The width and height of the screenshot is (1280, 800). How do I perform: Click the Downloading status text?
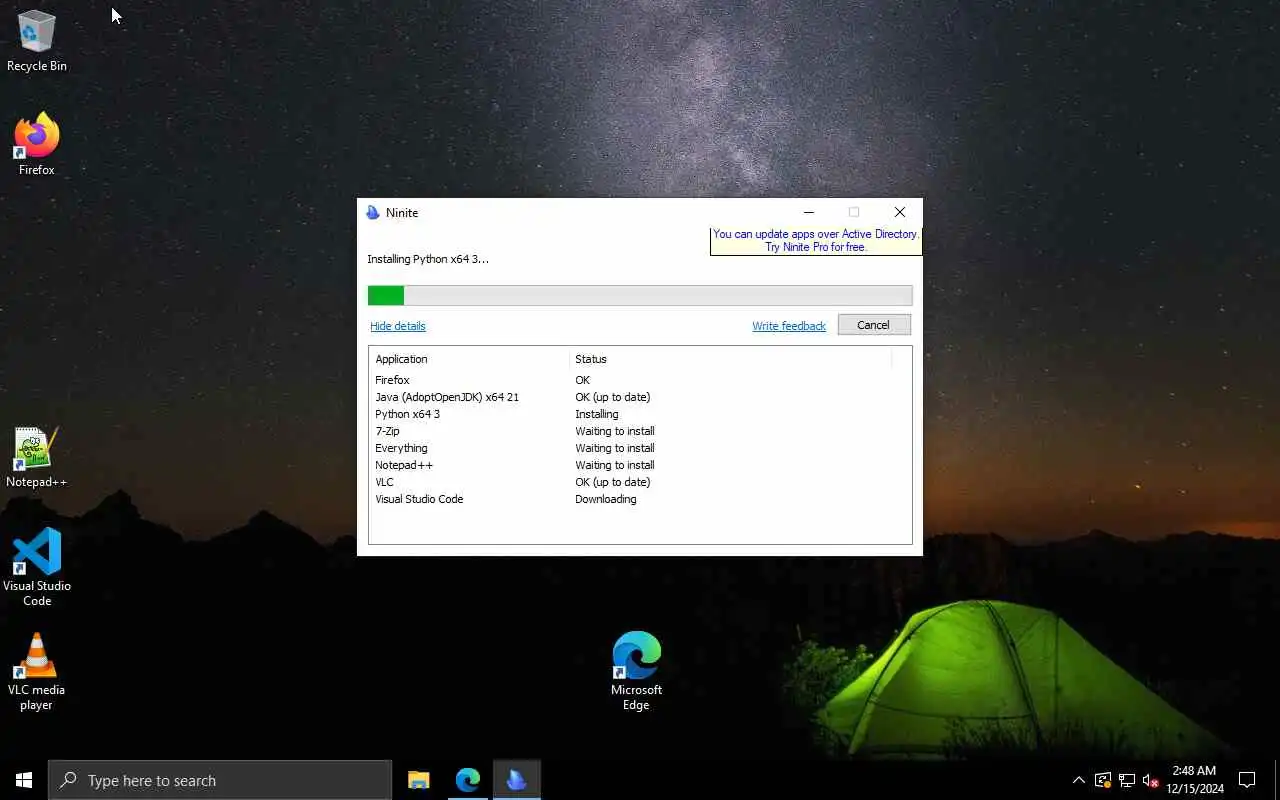tap(606, 499)
